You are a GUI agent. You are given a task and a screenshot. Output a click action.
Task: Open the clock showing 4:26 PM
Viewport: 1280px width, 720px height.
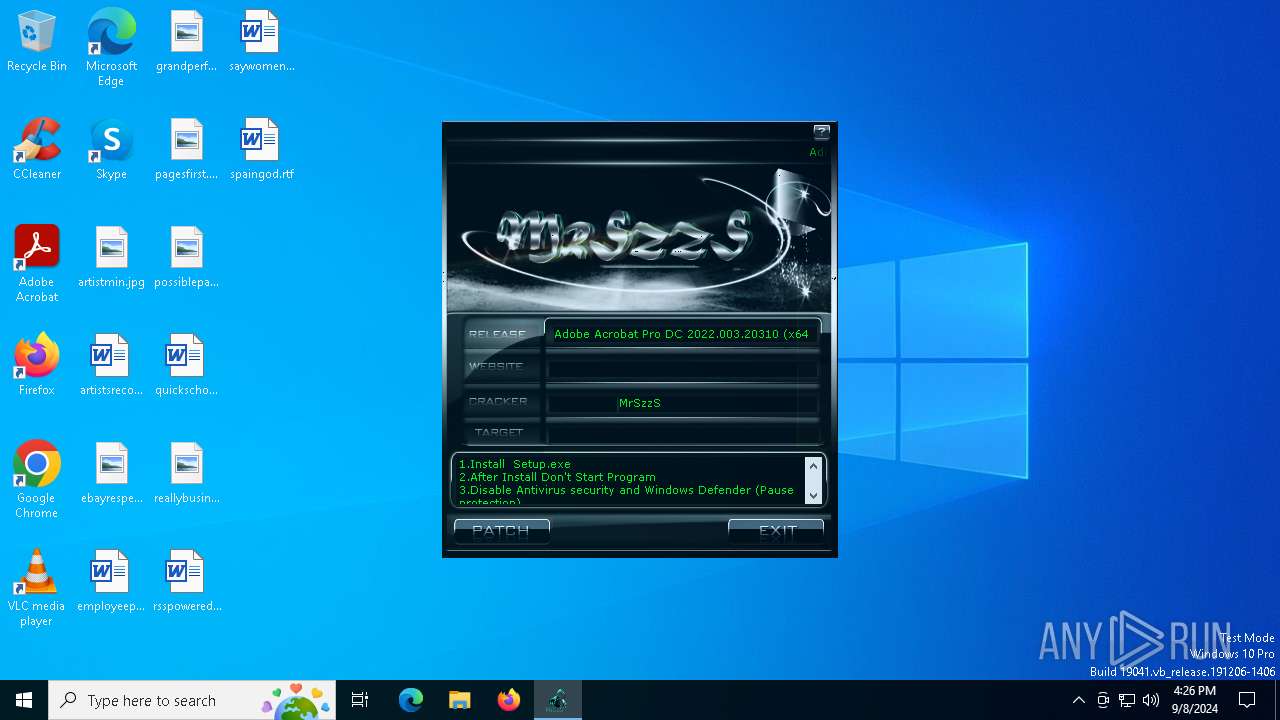(x=1195, y=700)
